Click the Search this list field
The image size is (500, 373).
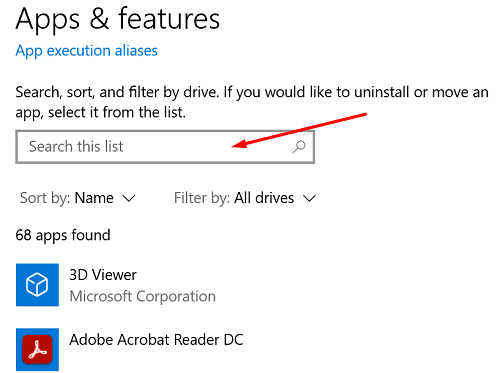click(x=165, y=147)
